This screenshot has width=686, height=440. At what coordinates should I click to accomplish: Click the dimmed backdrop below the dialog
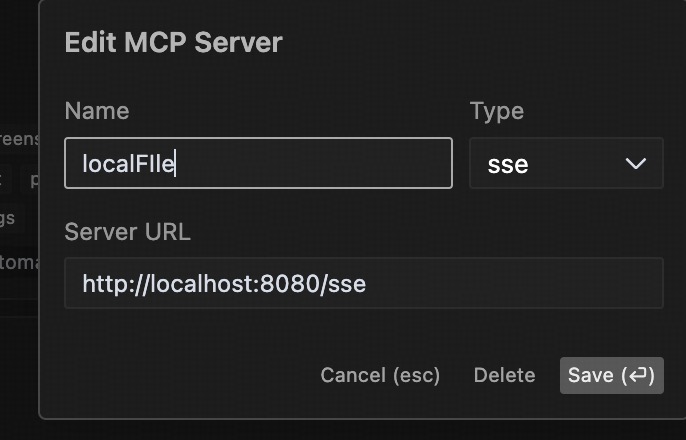click(343, 431)
